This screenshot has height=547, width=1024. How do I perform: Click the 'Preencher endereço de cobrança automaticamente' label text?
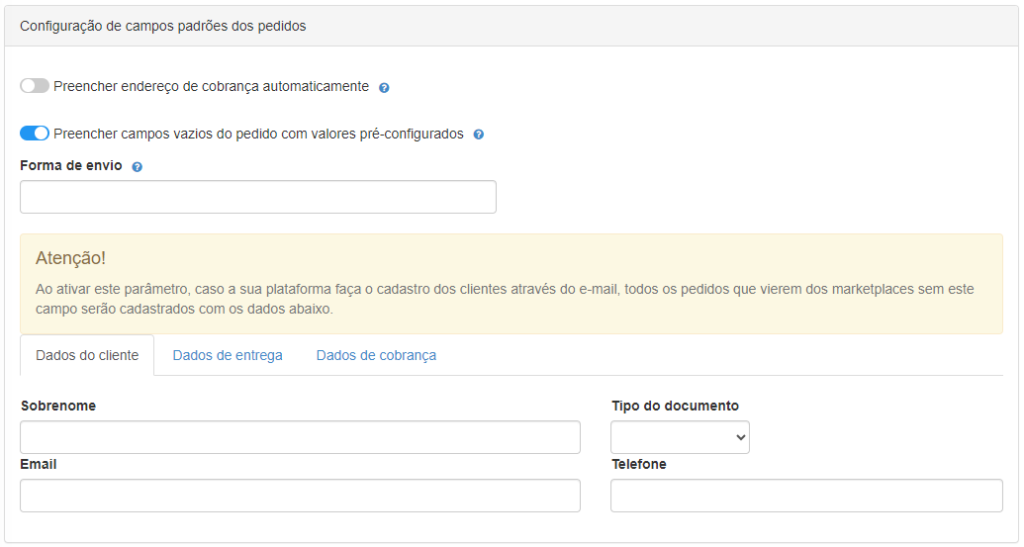[x=211, y=86]
